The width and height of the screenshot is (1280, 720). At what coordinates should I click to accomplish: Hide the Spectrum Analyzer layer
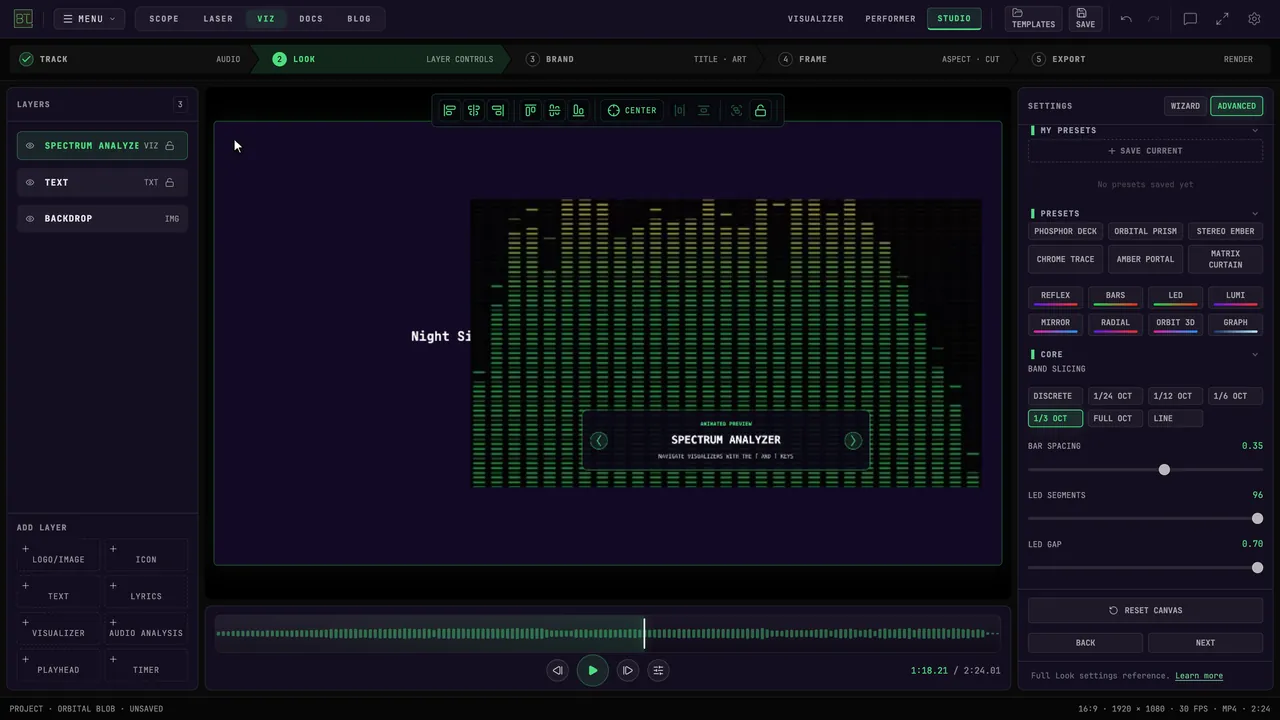(x=30, y=146)
